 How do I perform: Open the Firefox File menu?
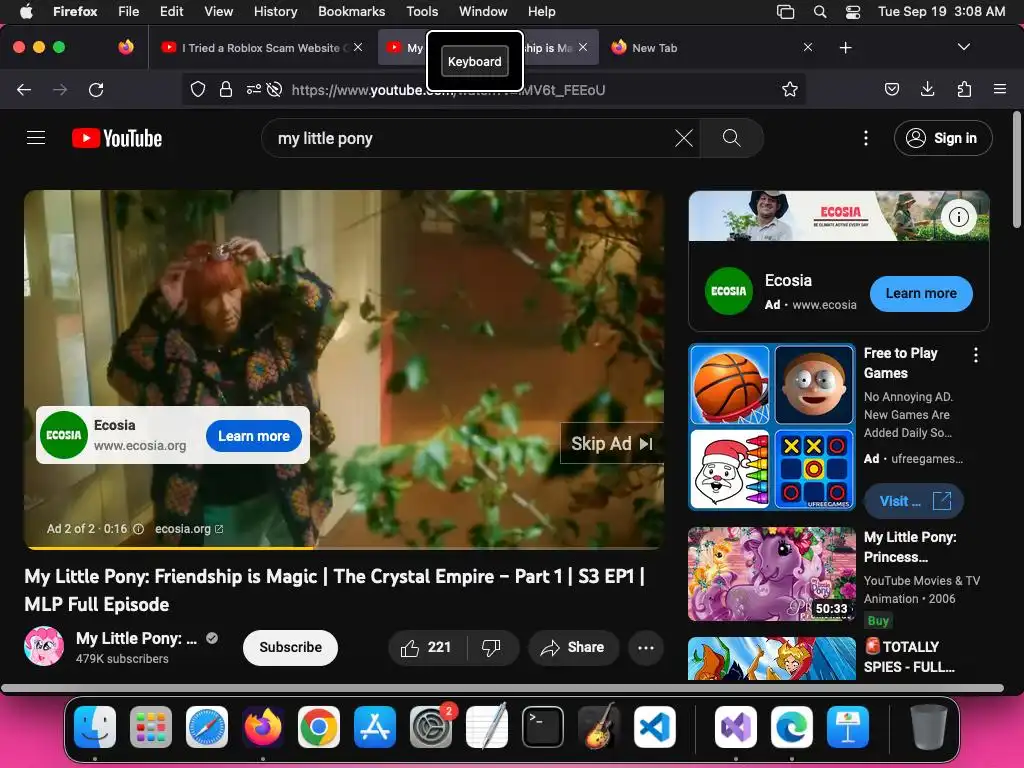(x=129, y=11)
